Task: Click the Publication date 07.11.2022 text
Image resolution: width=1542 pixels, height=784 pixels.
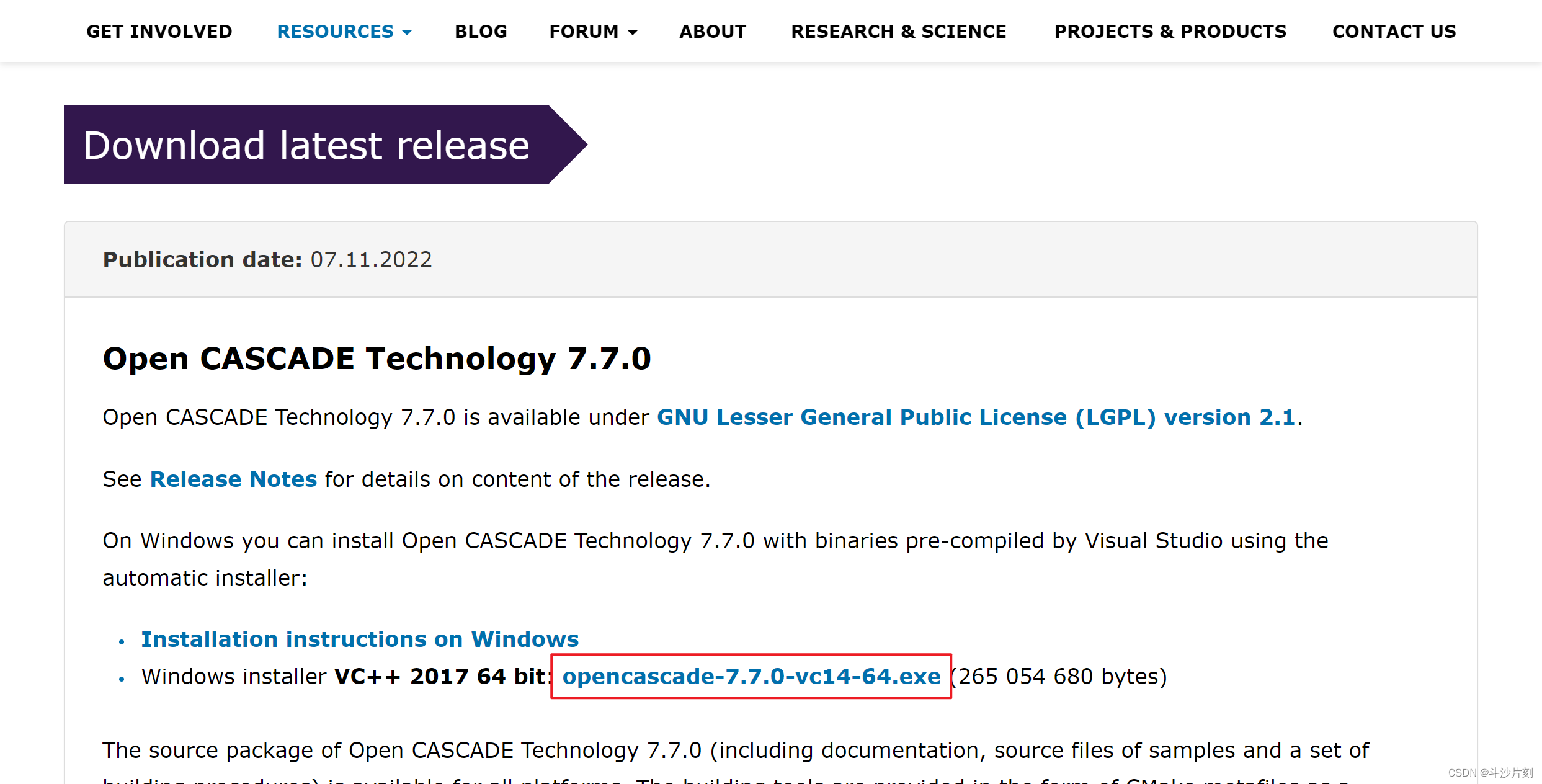Action: point(267,260)
